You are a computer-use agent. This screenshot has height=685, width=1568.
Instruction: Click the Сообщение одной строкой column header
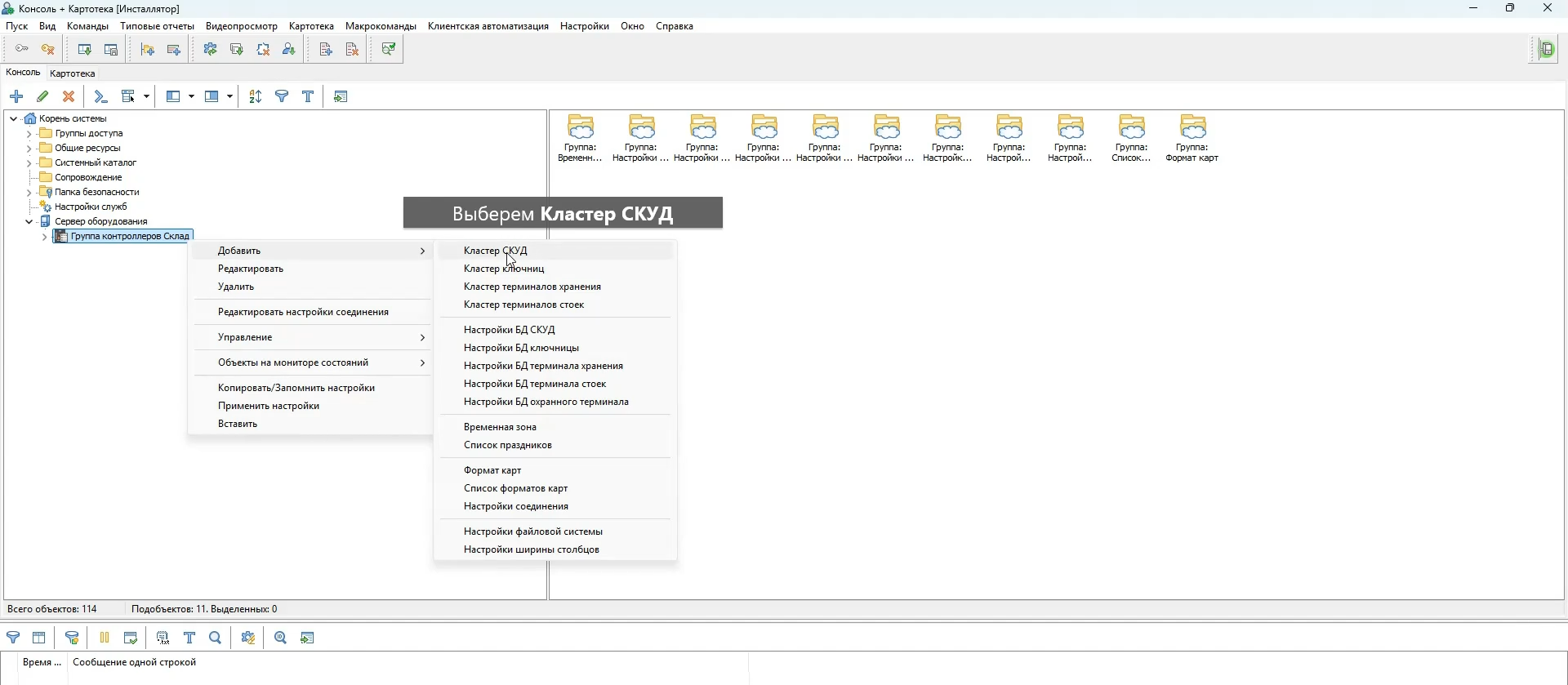pos(135,663)
